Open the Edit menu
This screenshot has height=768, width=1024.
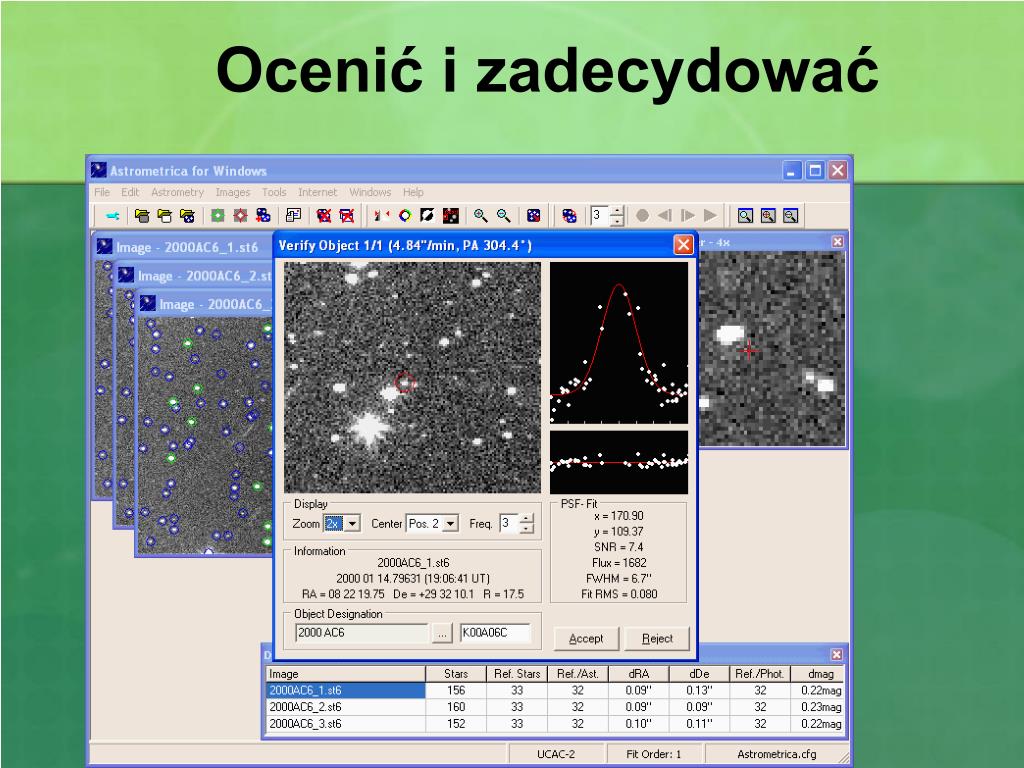130,192
